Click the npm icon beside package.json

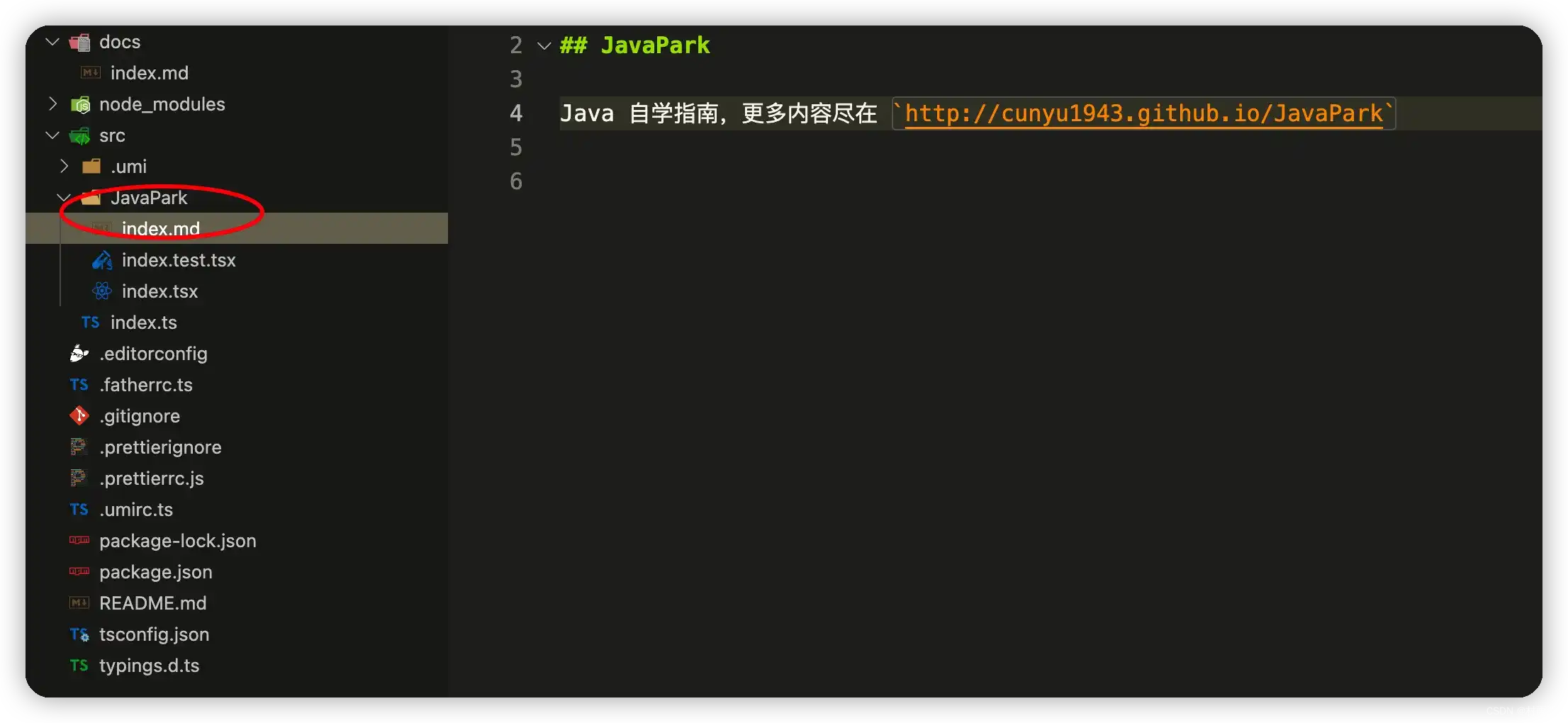click(79, 572)
